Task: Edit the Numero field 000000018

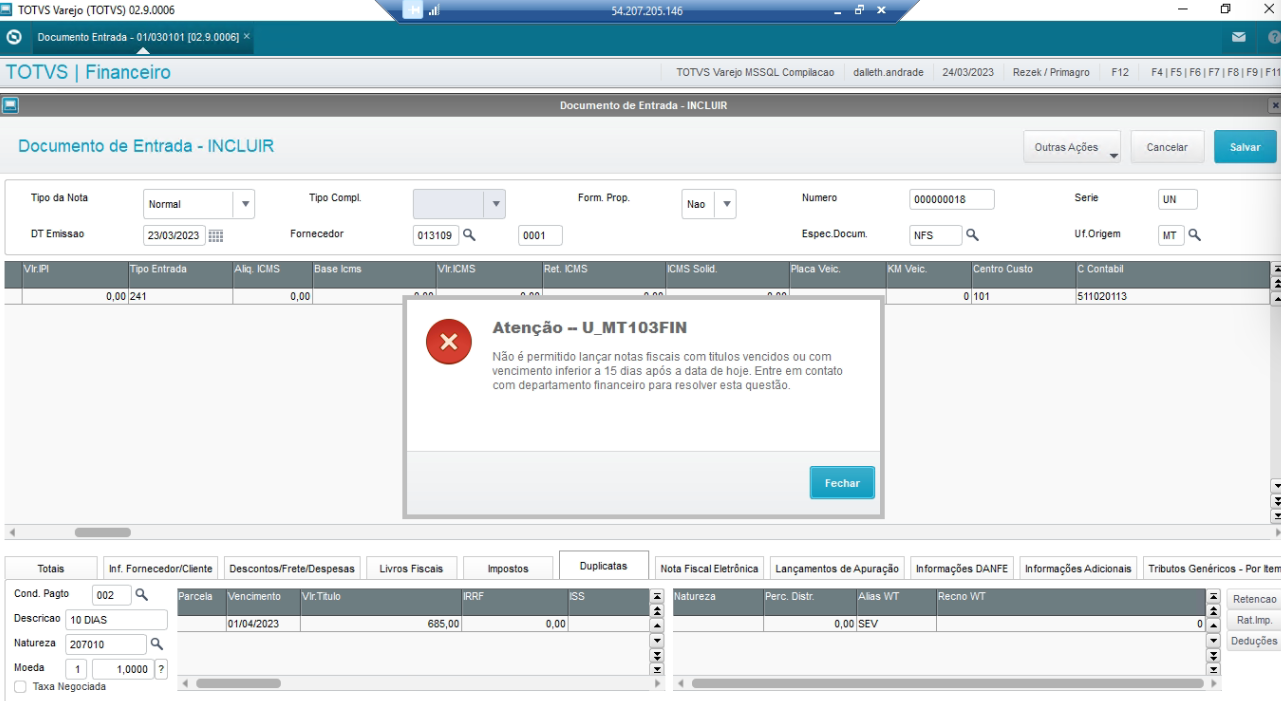Action: pos(952,199)
